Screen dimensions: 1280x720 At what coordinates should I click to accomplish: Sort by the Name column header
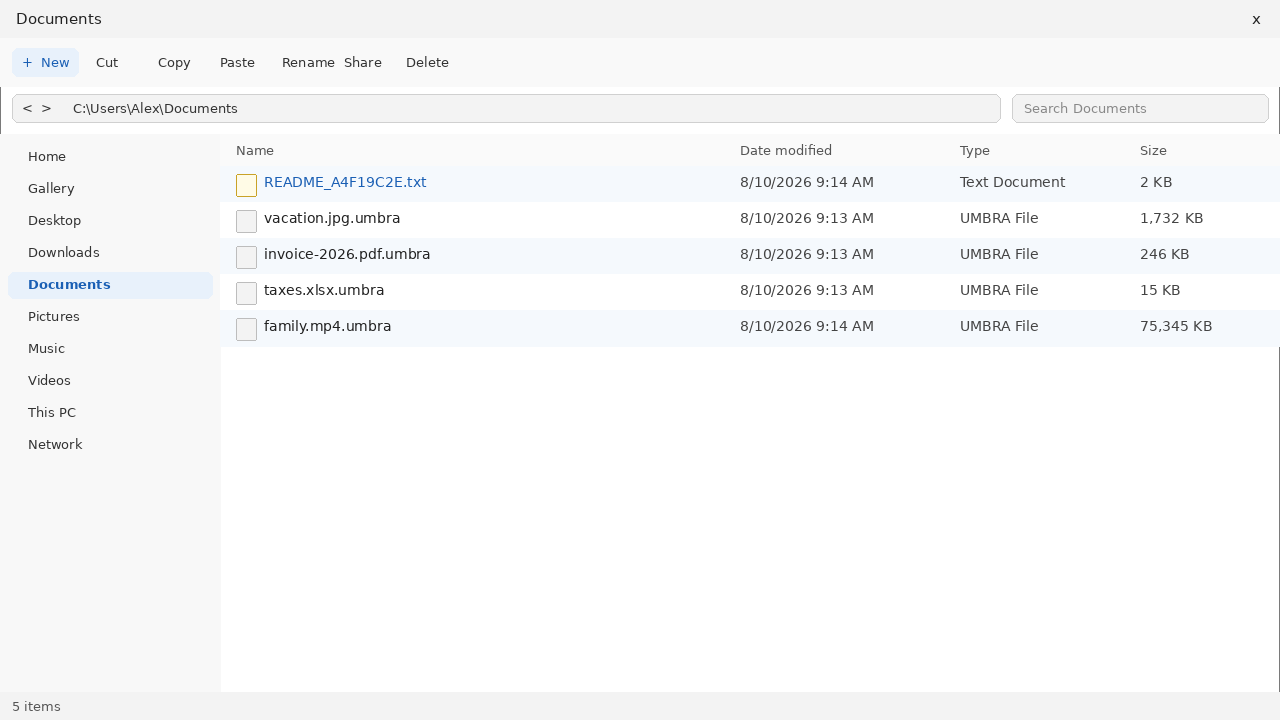pyautogui.click(x=255, y=150)
